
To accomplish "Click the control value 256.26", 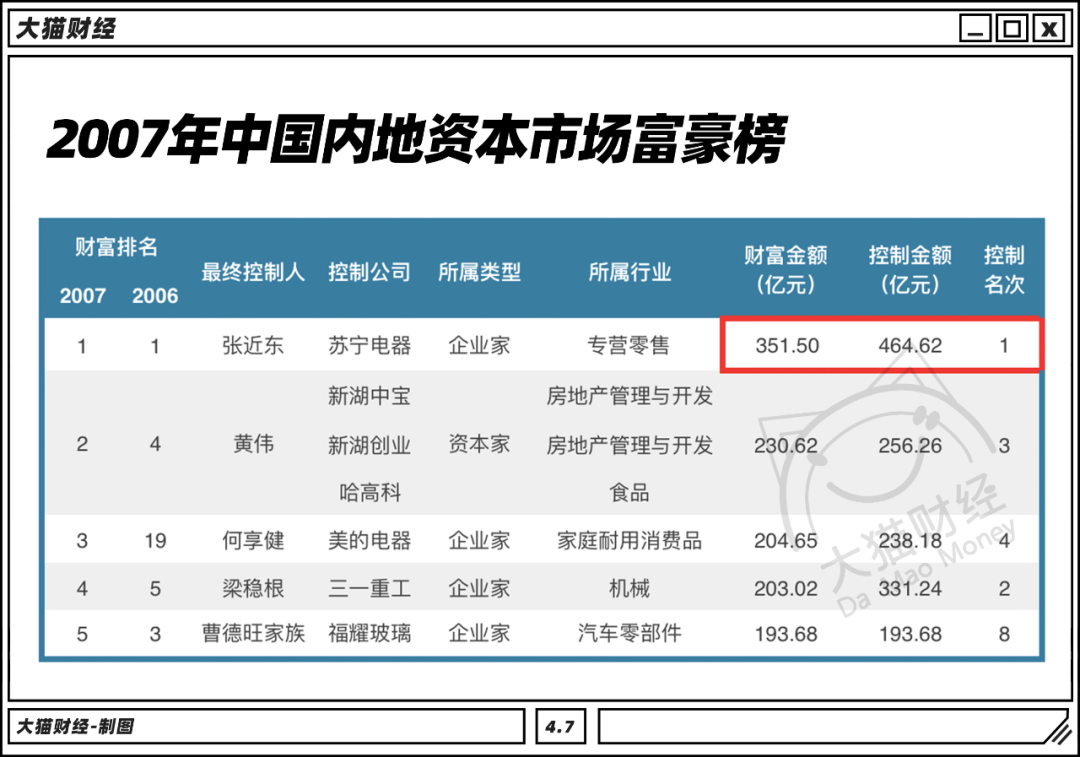I will click(x=910, y=446).
